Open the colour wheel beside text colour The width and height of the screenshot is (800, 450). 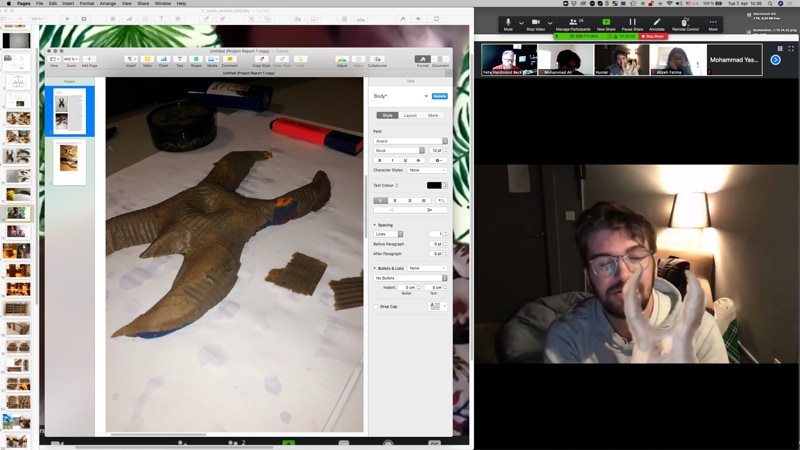coord(445,185)
